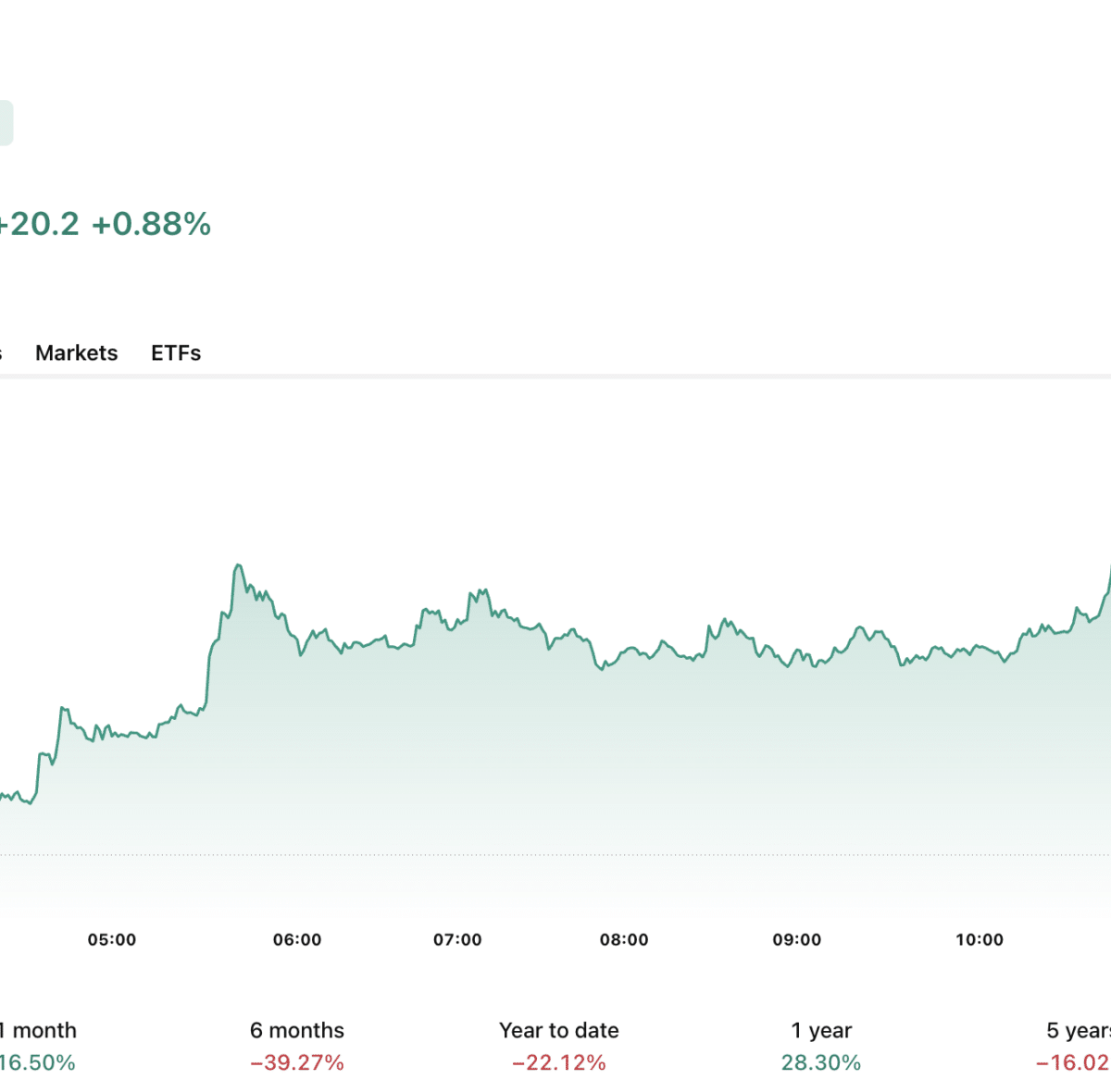Viewport: 1111px width, 1092px height.
Task: Switch to the ETFs tab
Action: [176, 353]
